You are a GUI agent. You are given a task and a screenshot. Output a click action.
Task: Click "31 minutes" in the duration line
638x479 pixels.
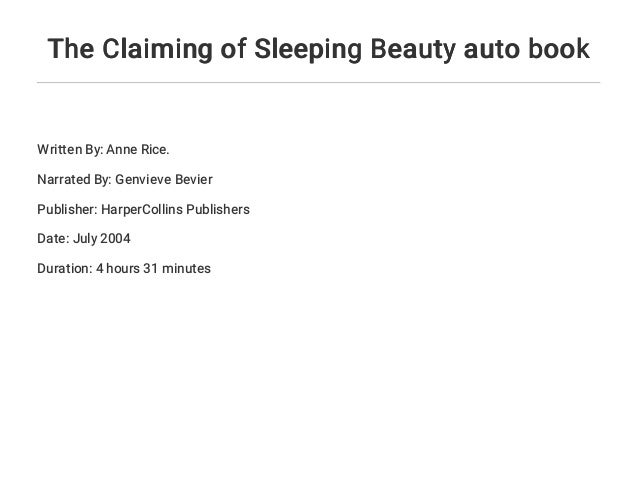point(177,269)
